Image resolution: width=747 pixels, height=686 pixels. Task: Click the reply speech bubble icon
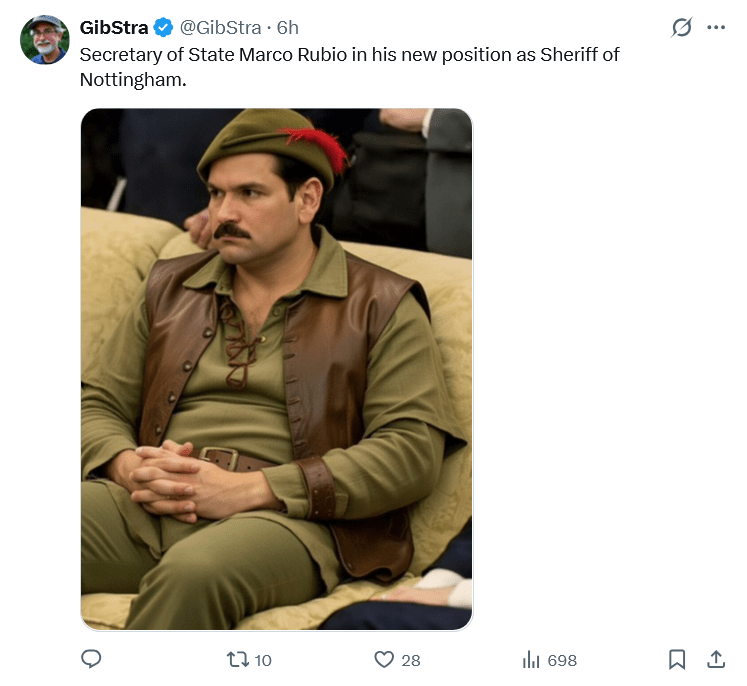(x=91, y=659)
